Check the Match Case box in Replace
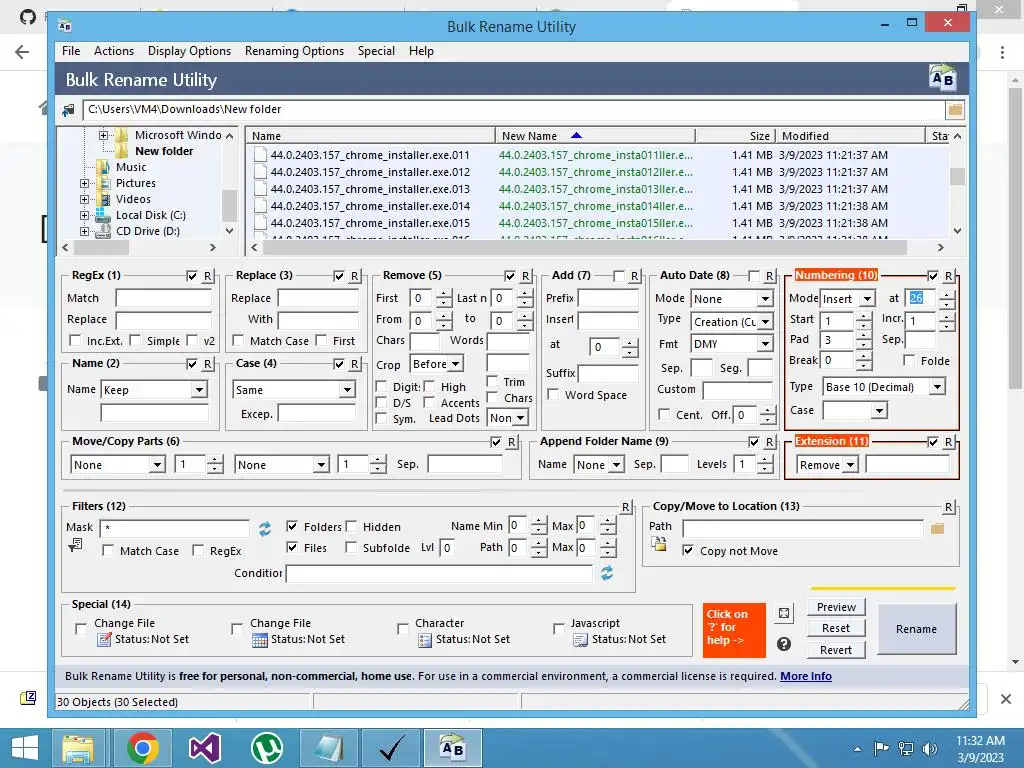 point(238,340)
